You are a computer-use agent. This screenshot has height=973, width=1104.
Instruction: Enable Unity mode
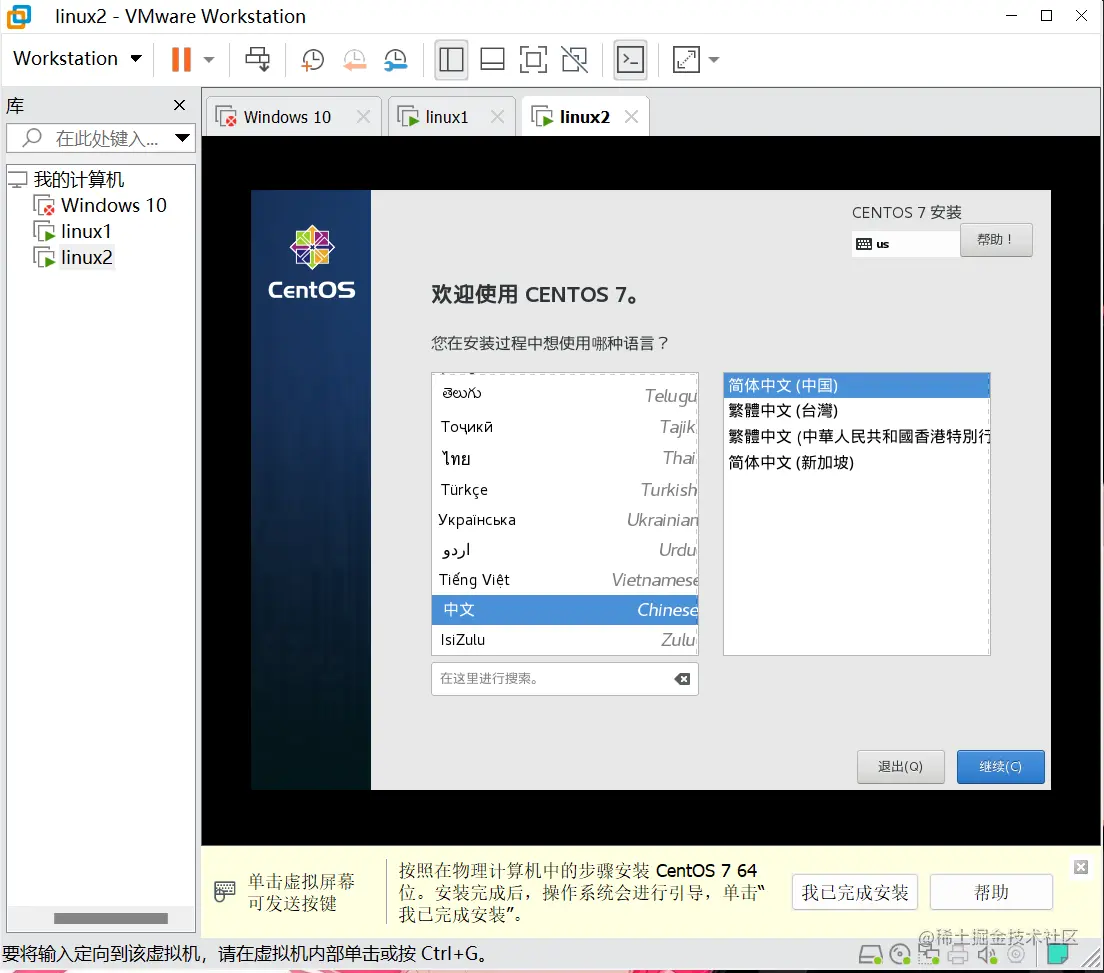574,60
